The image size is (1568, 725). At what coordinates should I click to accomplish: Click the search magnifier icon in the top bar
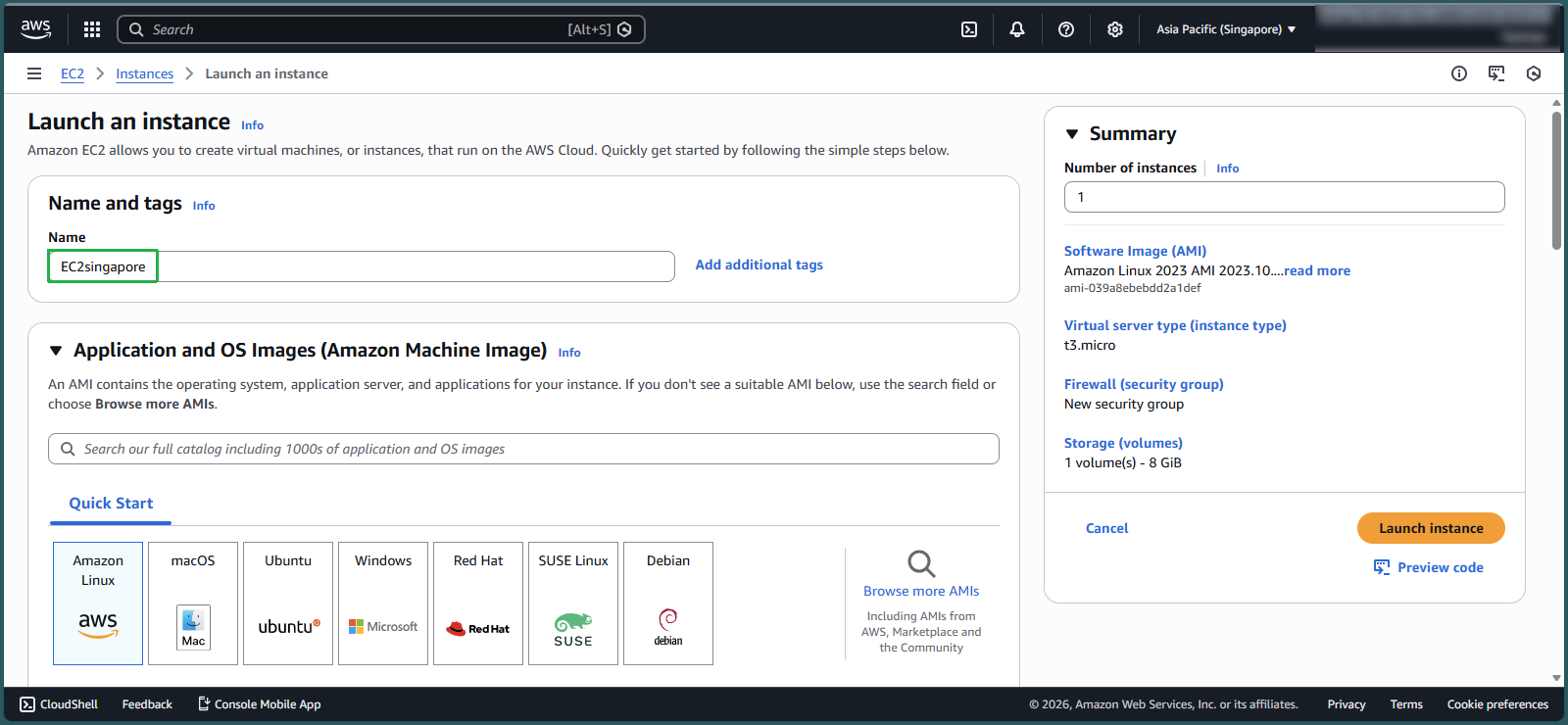[x=136, y=29]
